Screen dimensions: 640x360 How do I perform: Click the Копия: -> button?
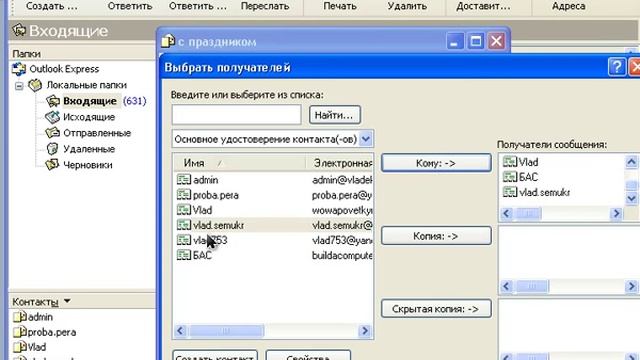click(436, 236)
